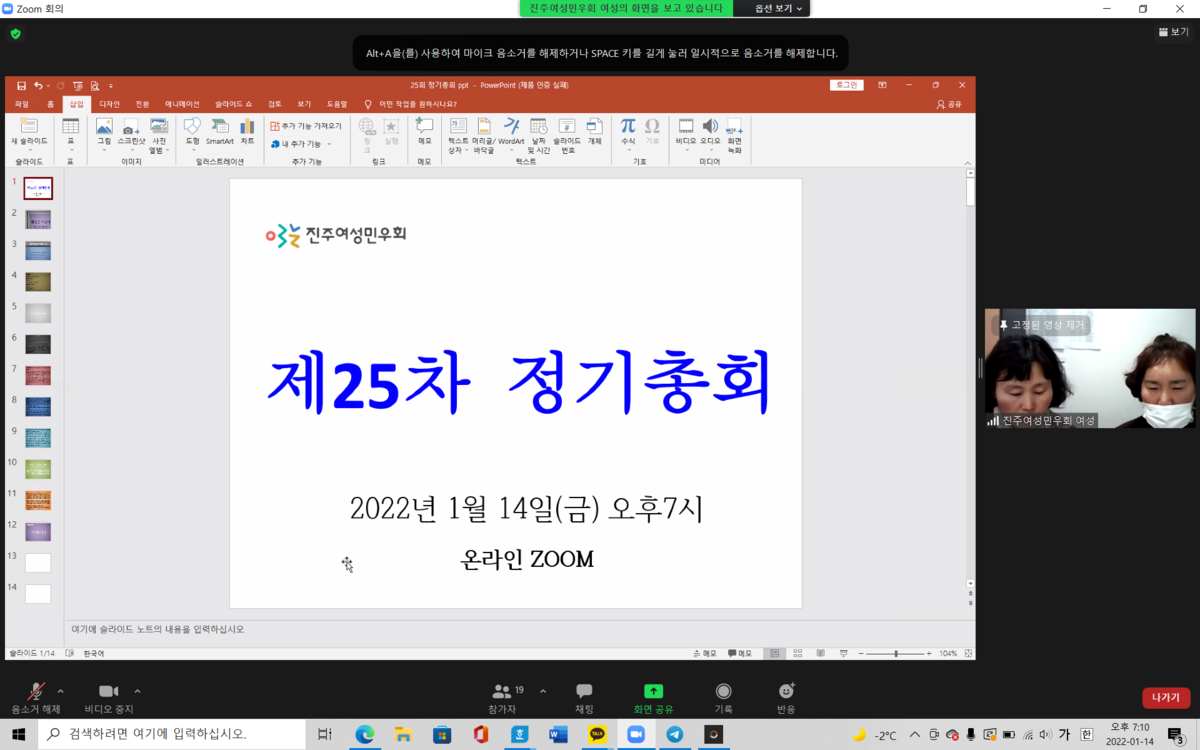Click the green Zoom encryption shield icon

(15, 33)
